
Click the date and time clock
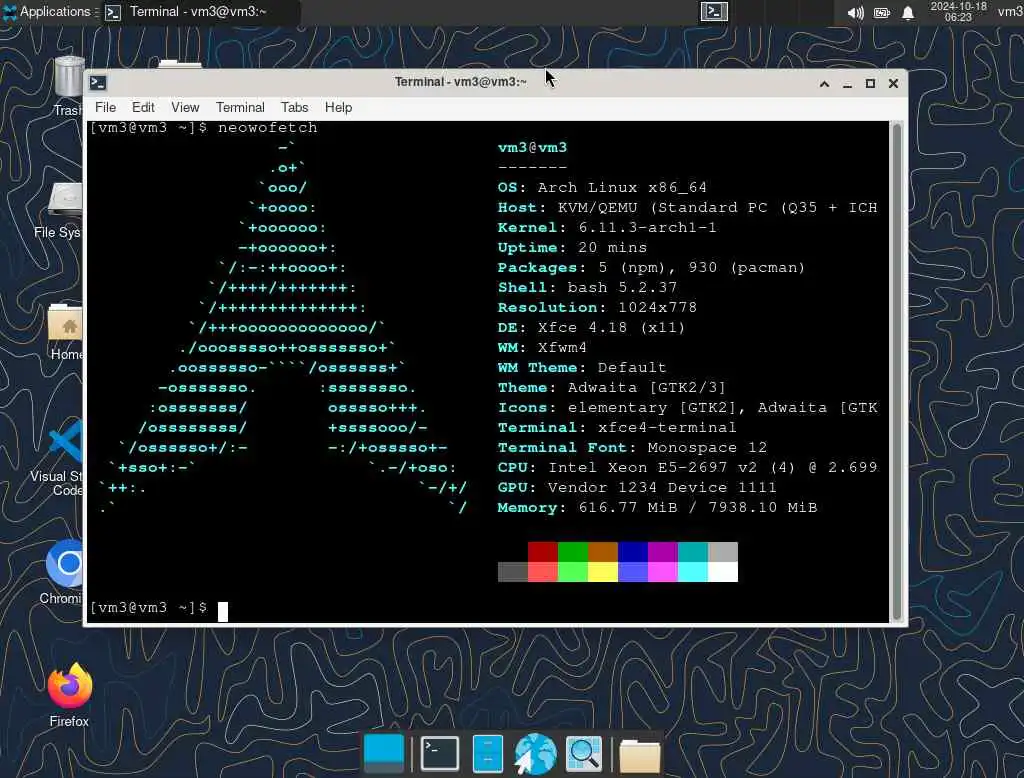click(958, 12)
